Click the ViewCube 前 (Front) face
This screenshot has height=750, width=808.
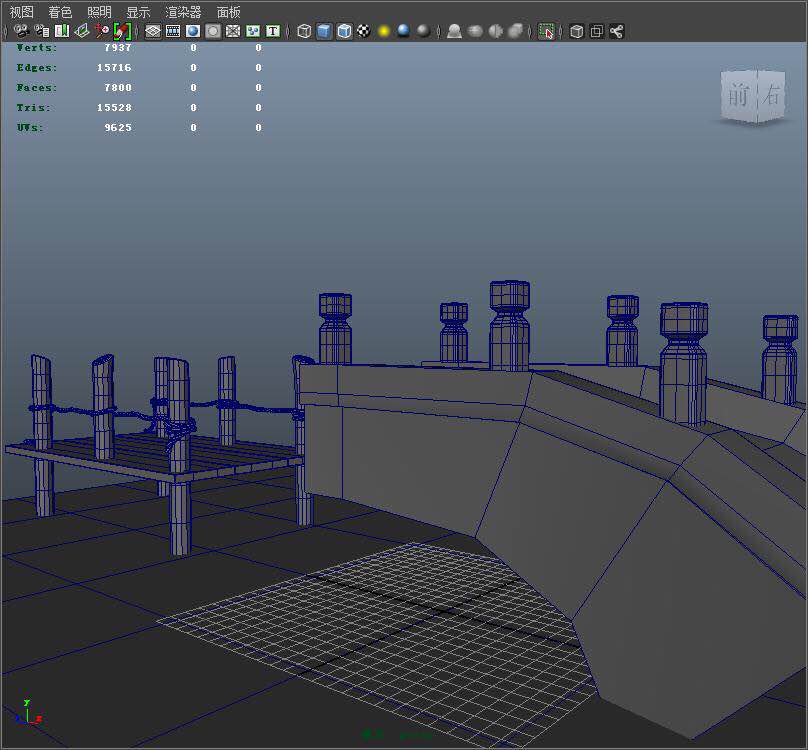click(x=738, y=96)
